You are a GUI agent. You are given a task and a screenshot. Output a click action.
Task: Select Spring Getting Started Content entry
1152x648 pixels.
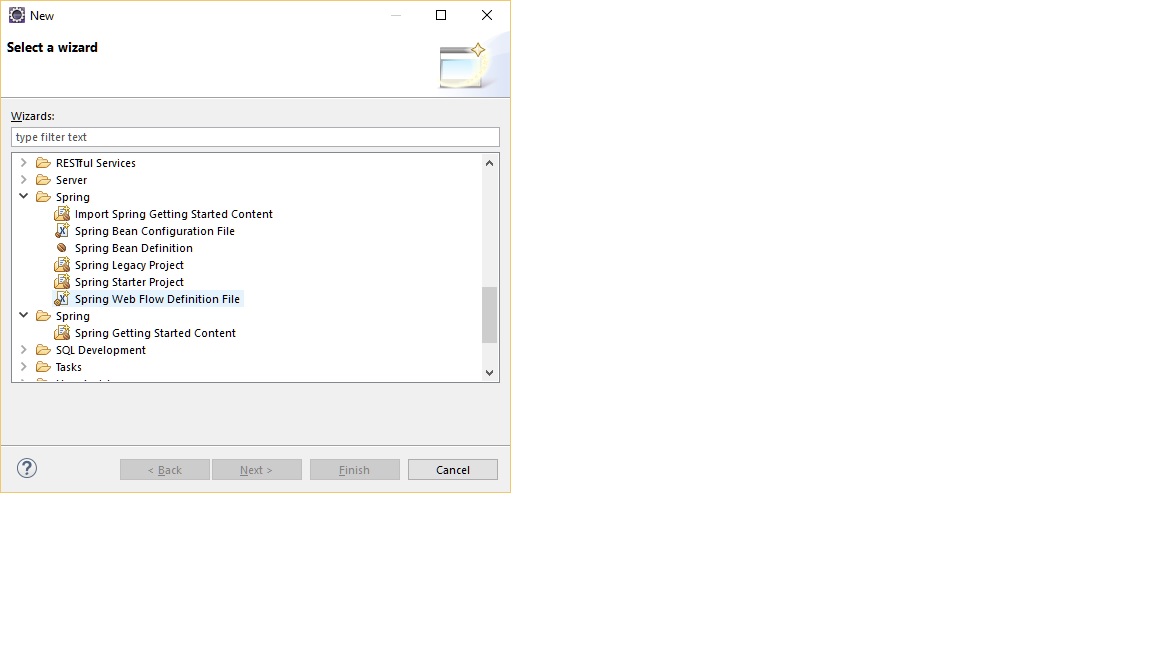(x=155, y=333)
